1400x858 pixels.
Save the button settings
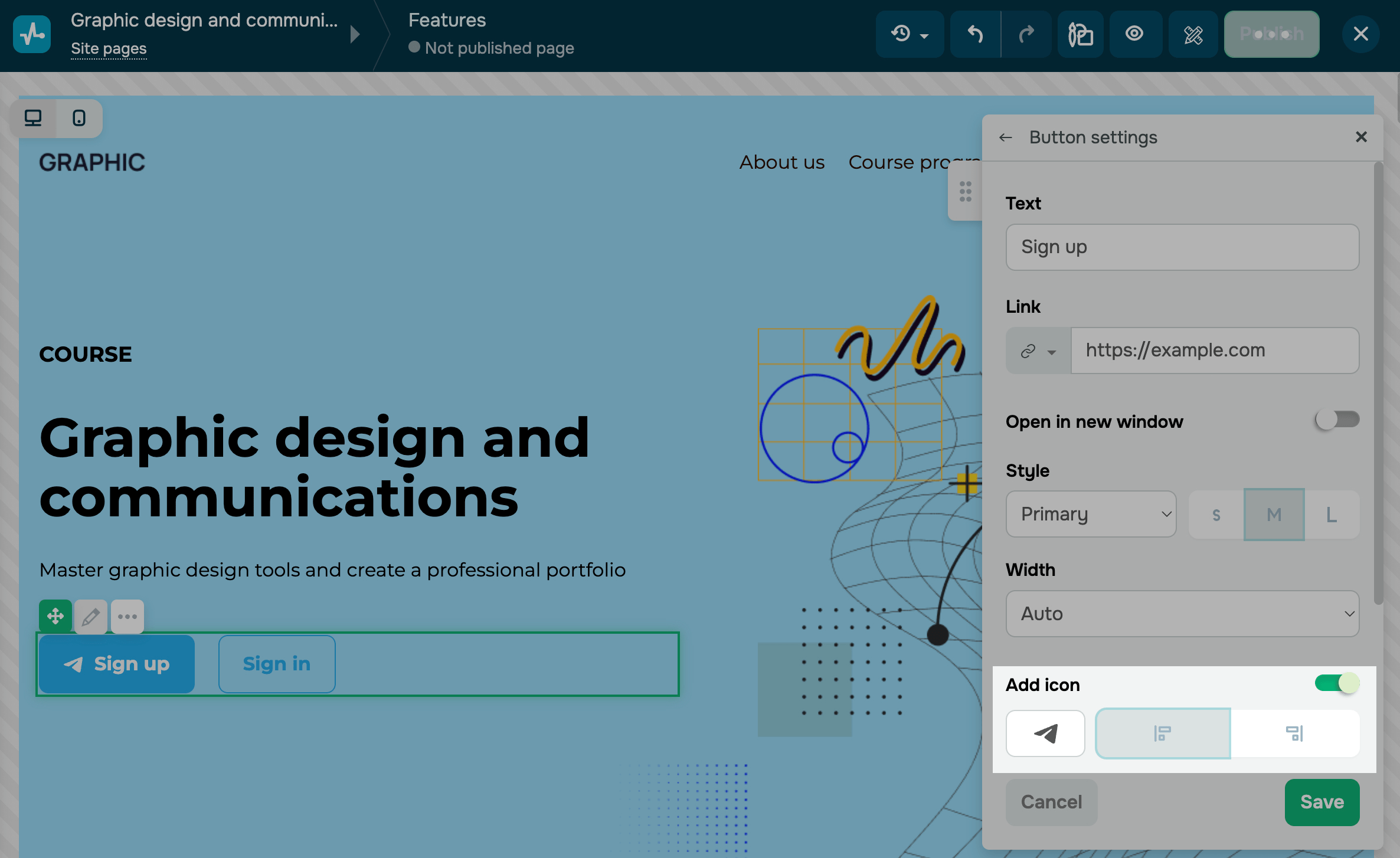click(1322, 802)
